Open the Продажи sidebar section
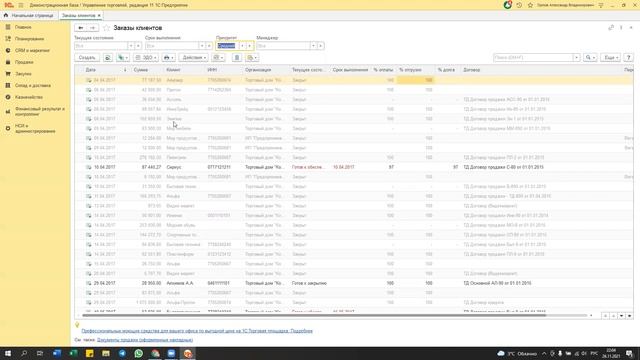The image size is (640, 360). (24, 62)
